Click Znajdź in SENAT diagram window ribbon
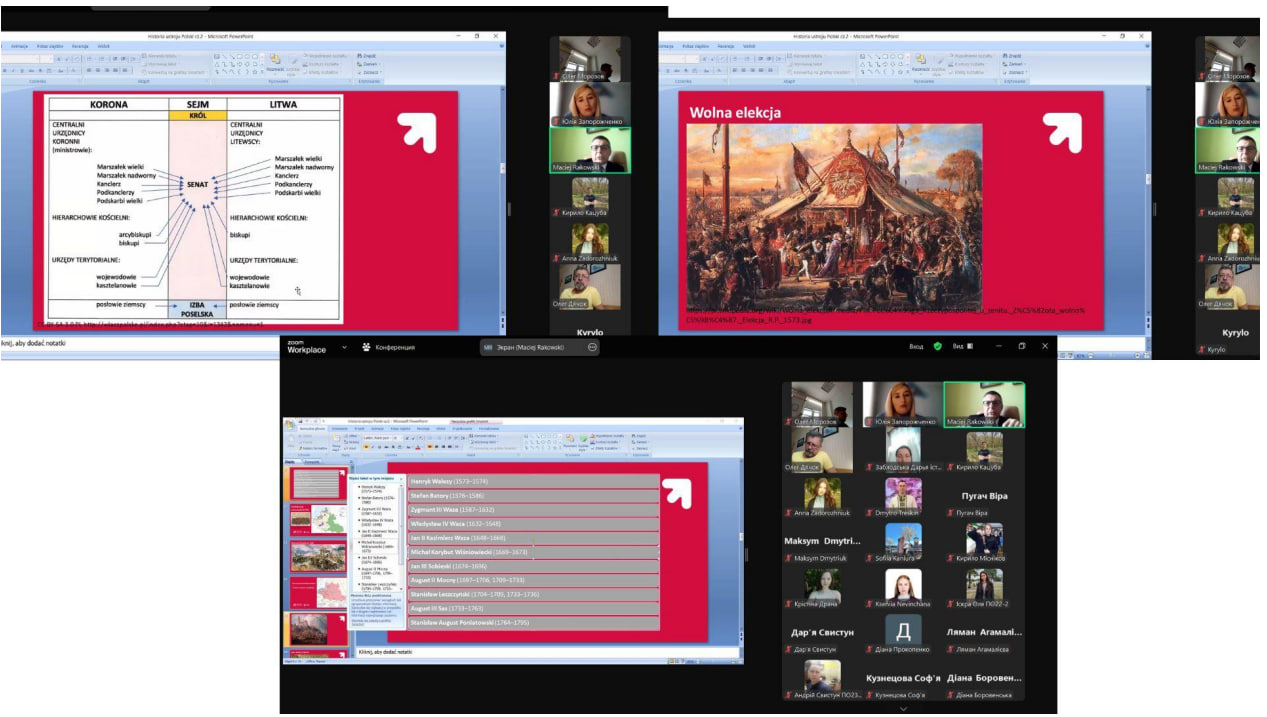Image resolution: width=1267 pixels, height=717 pixels. pos(367,56)
